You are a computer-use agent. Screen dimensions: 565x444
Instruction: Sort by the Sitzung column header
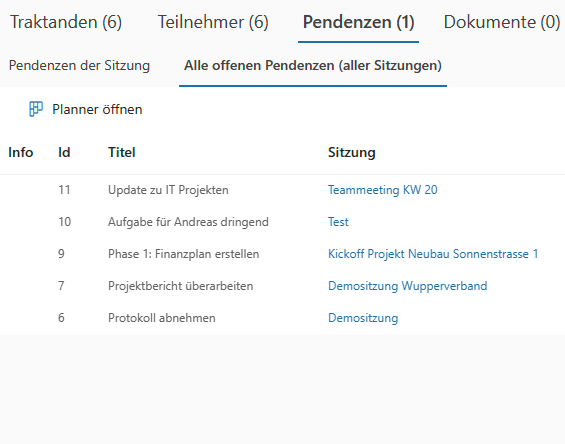coord(352,153)
